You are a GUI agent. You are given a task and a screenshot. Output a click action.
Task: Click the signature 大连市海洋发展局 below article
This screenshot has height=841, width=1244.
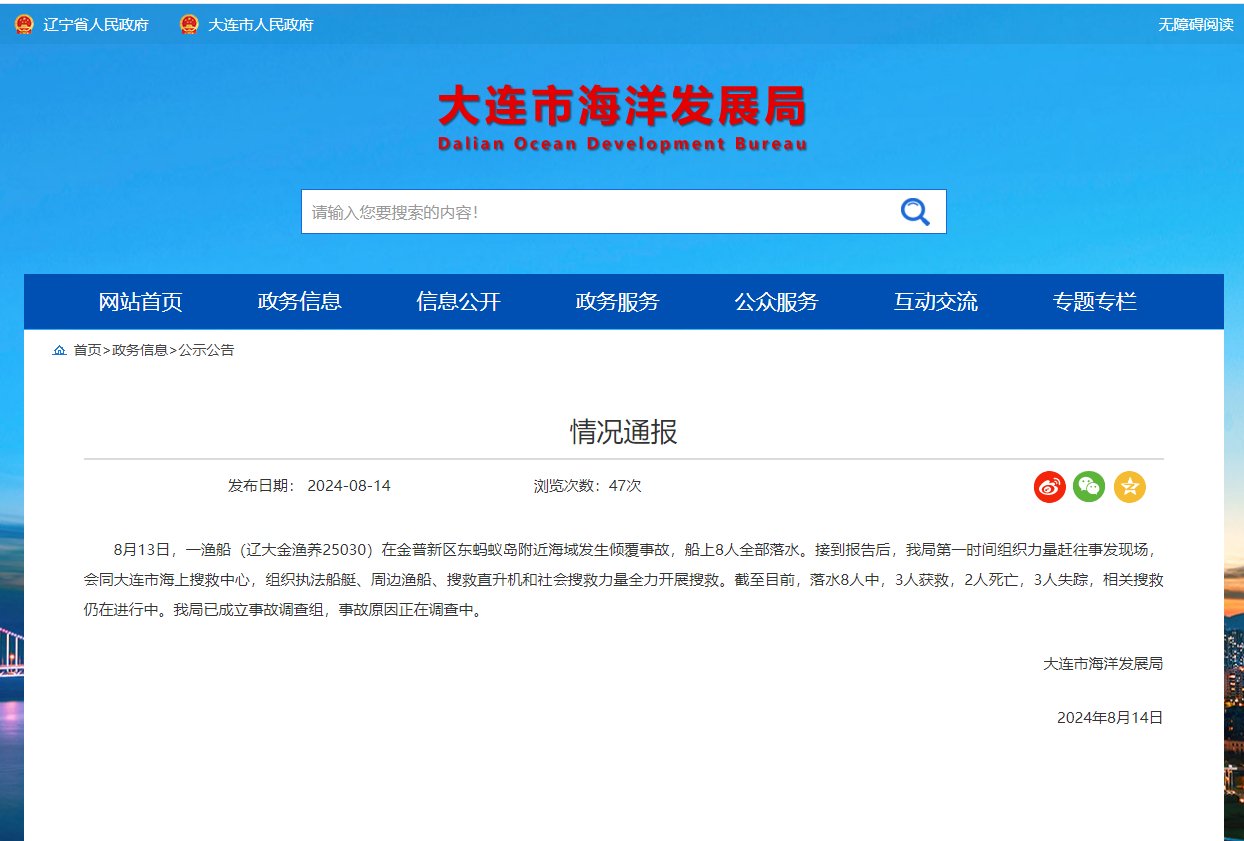coord(1103,664)
